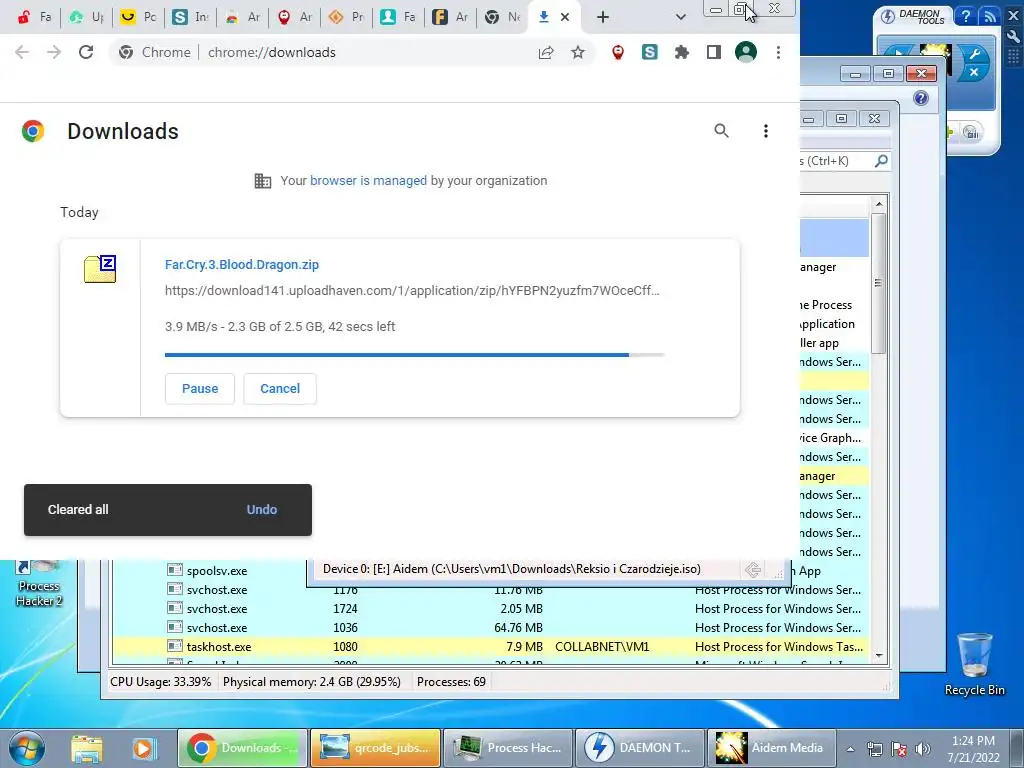
Task: Bookmark this tab with the star icon
Action: pyautogui.click(x=578, y=52)
